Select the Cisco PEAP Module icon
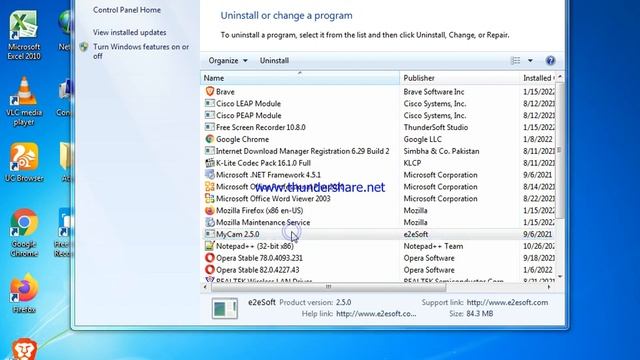640x360 pixels. [x=210, y=115]
